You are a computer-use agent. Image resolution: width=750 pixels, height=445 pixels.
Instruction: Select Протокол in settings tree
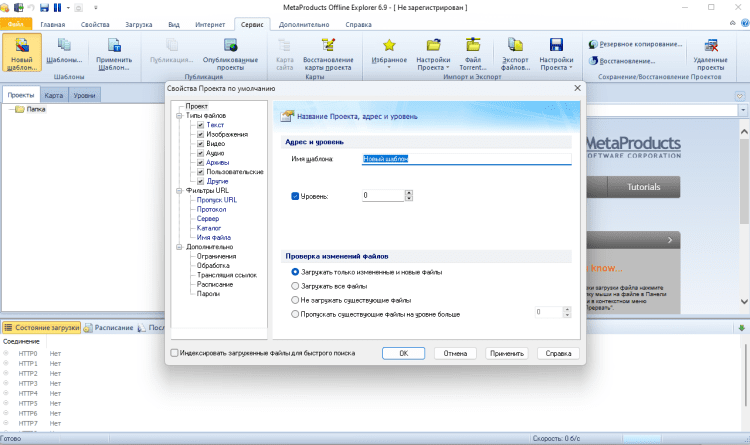[211, 210]
